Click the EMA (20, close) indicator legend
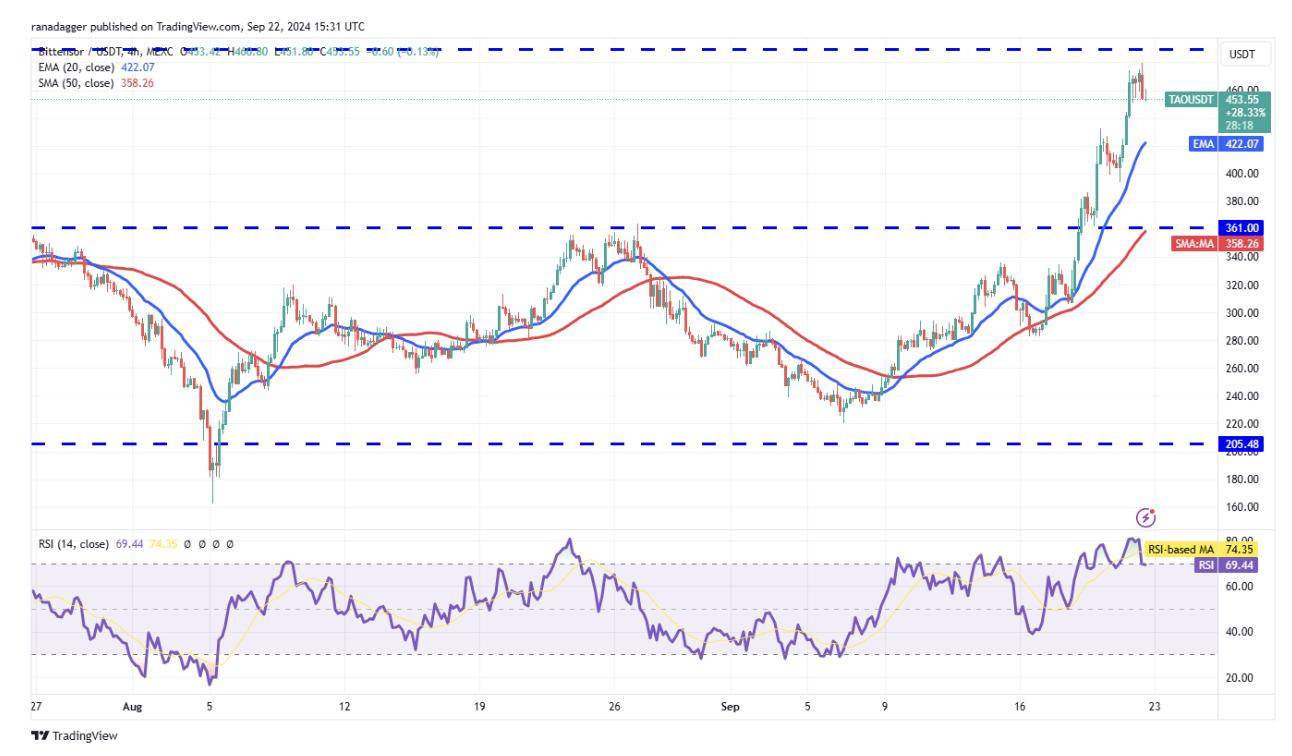The image size is (1292, 756). point(93,67)
